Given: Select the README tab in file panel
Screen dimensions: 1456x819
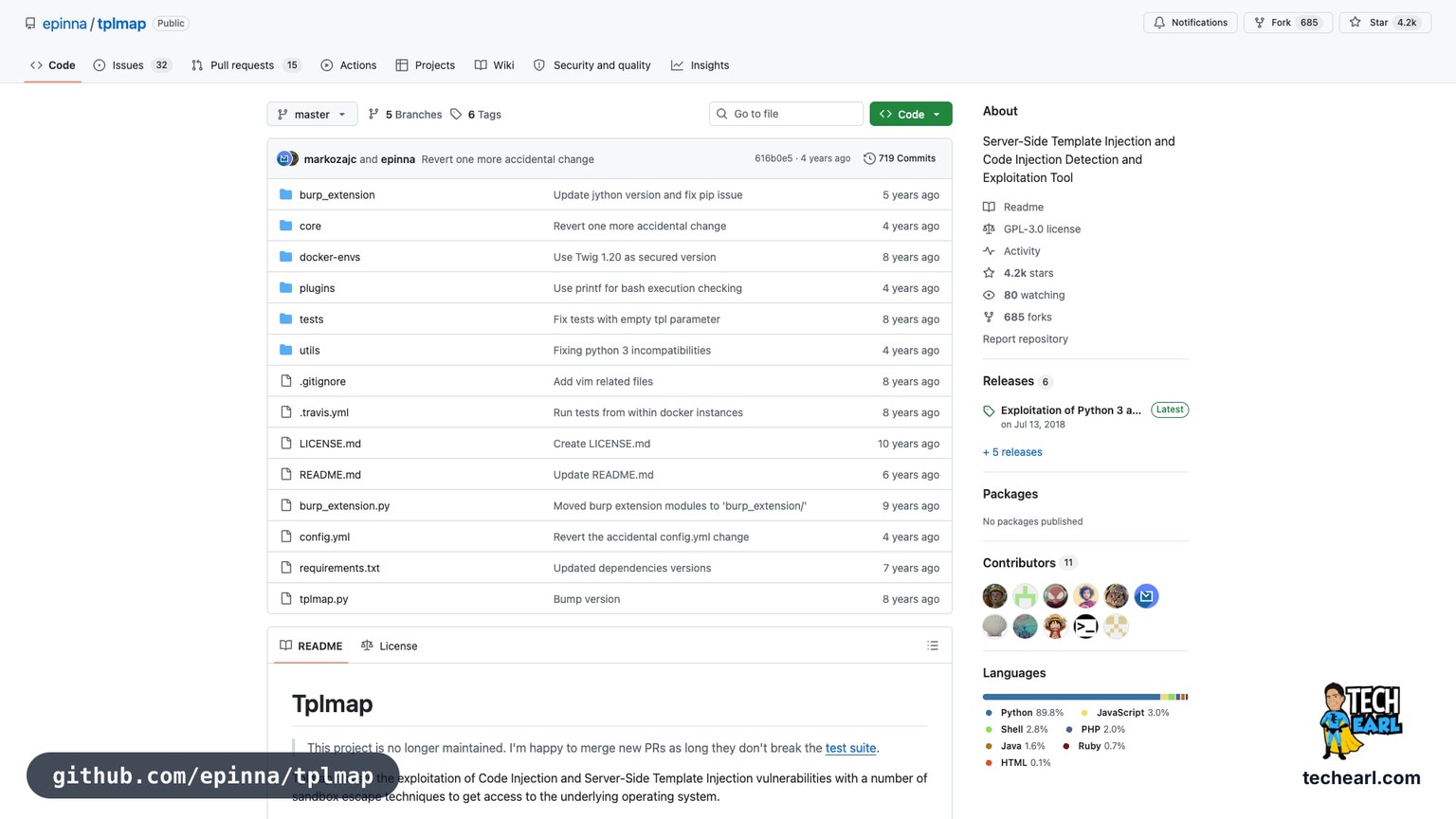Looking at the screenshot, I should pos(311,646).
